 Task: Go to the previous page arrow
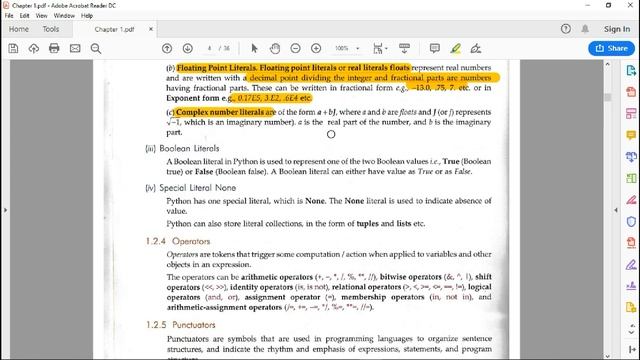tap(167, 49)
